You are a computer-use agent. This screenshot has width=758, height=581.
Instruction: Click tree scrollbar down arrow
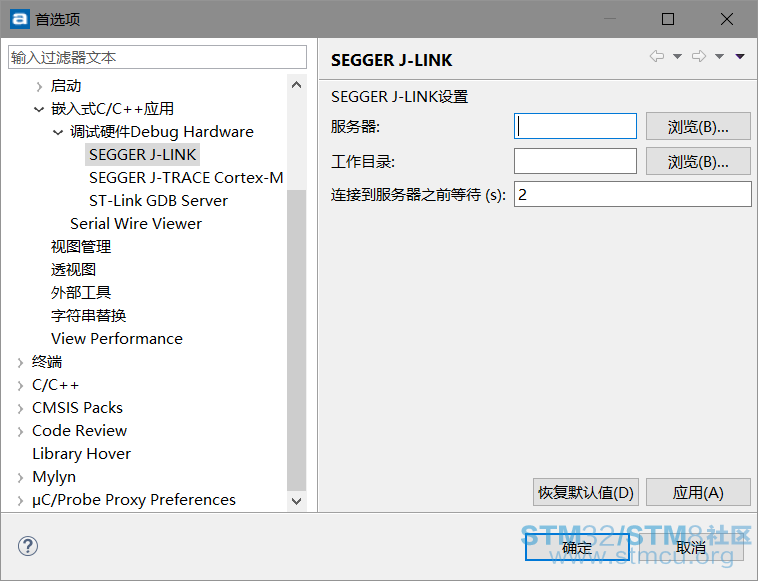coord(297,501)
